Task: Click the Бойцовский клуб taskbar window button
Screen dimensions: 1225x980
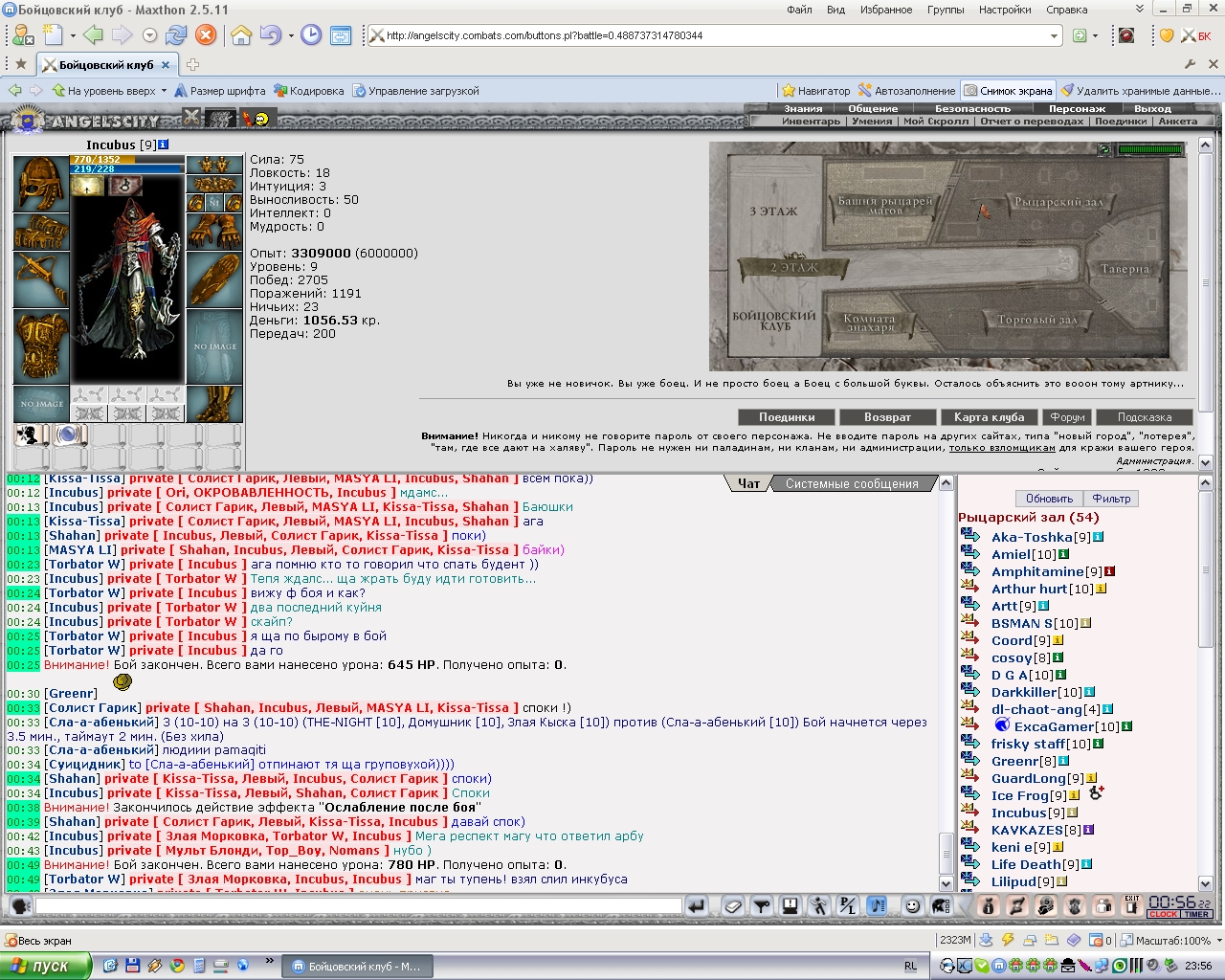Action: point(358,967)
